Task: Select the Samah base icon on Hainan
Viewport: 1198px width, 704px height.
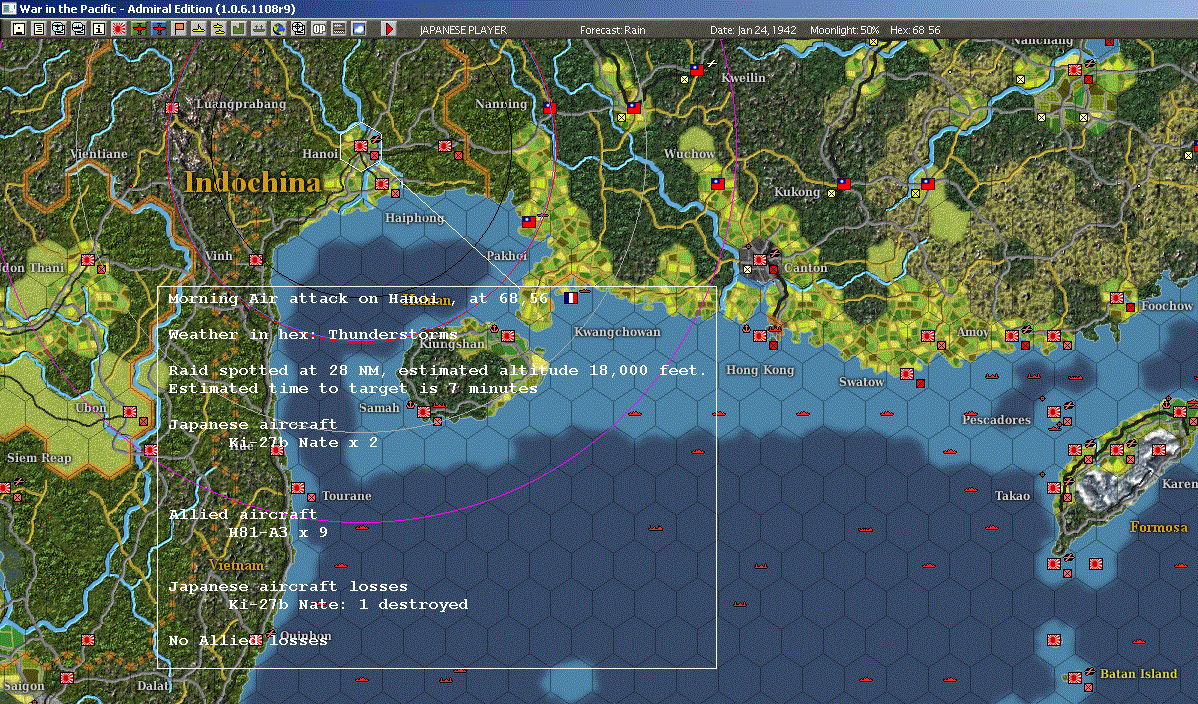Action: tap(424, 412)
